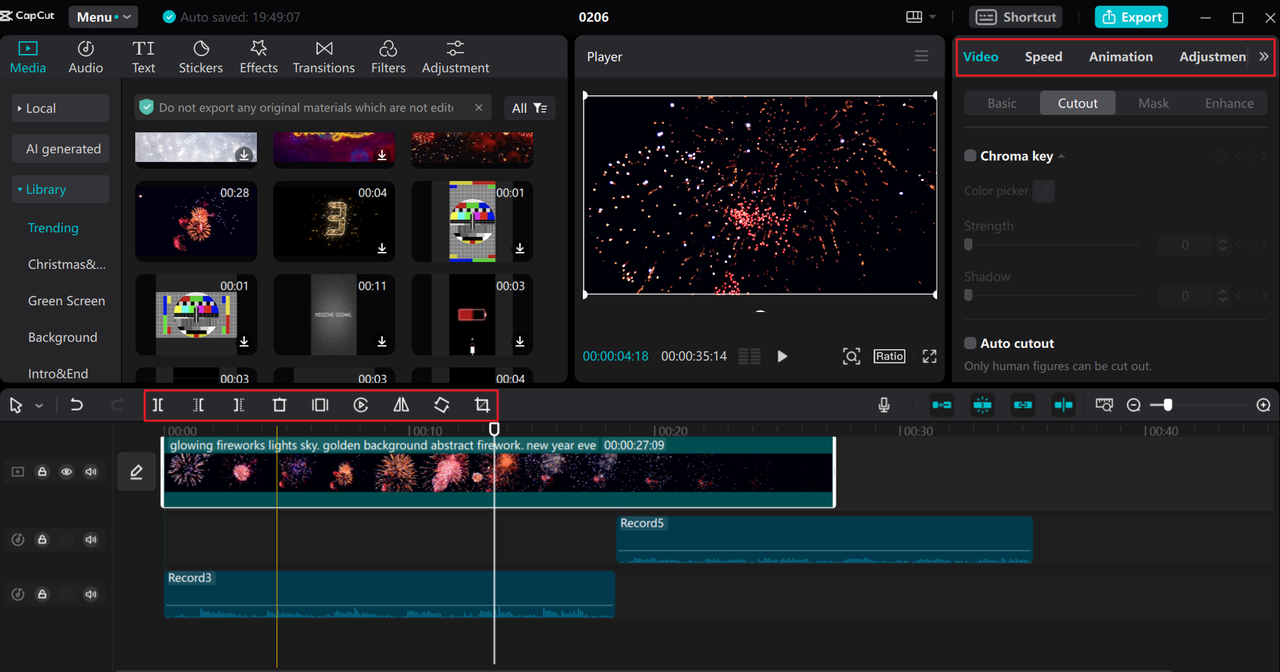The image size is (1280, 672).
Task: Open the Audio panel
Action: click(86, 57)
